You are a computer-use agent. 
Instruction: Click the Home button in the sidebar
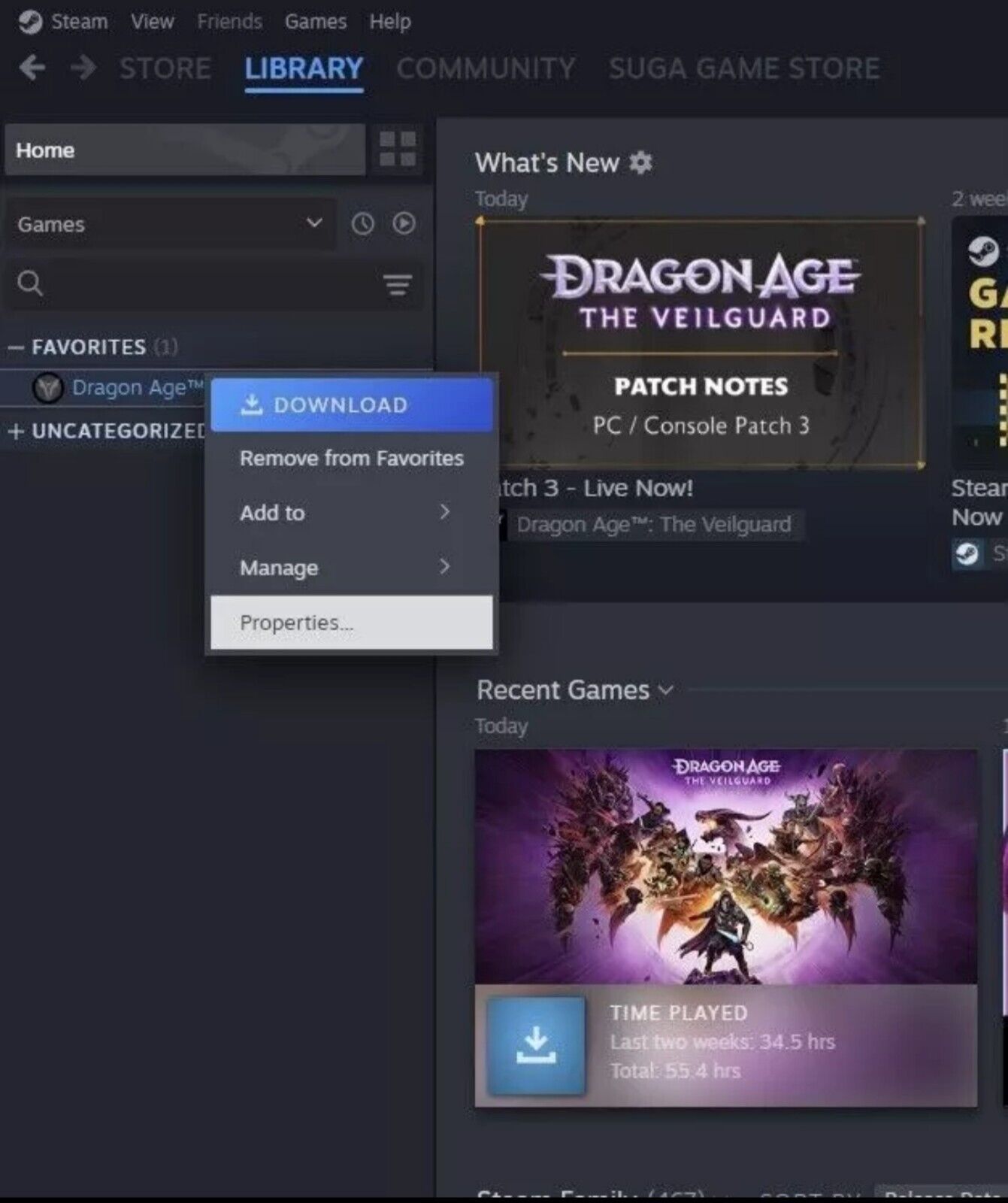tap(185, 150)
